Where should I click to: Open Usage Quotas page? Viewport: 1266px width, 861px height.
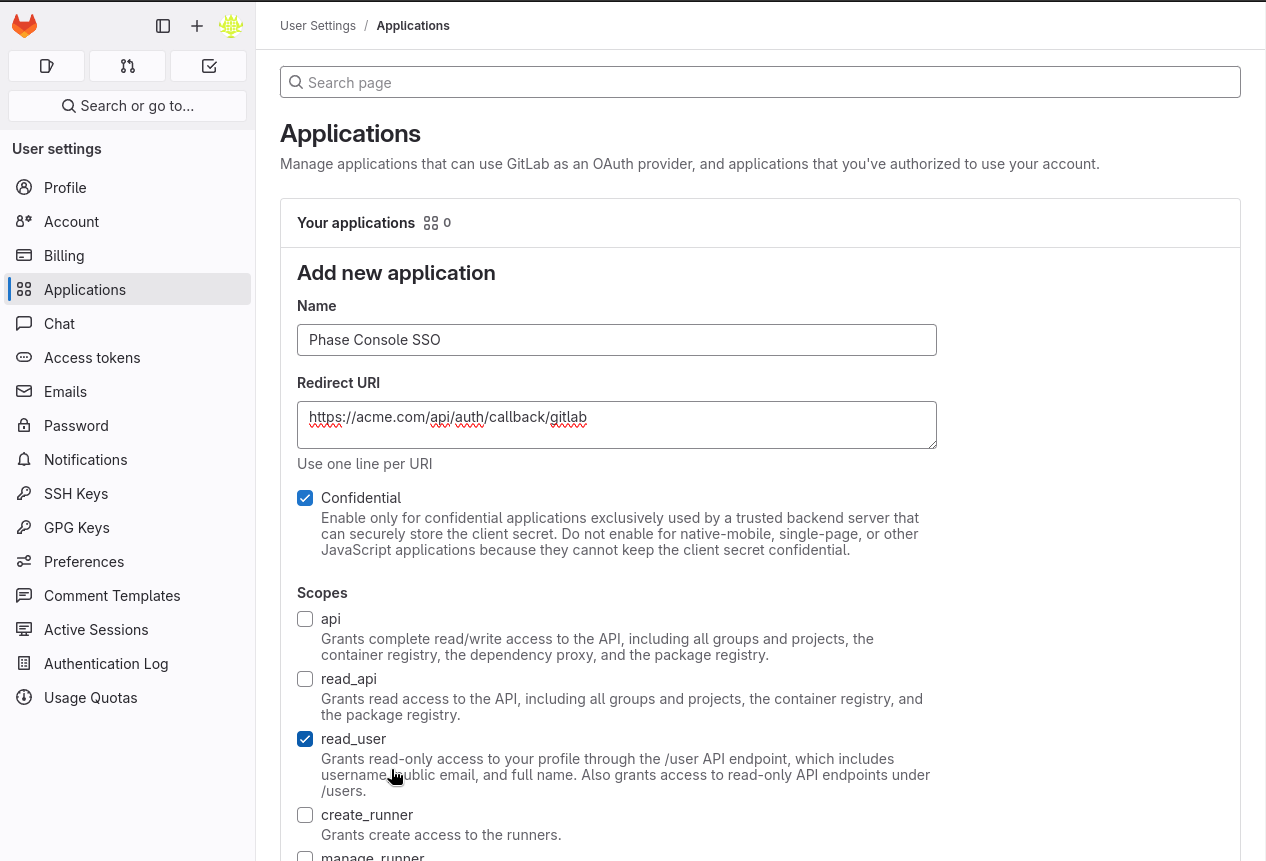tap(128, 697)
